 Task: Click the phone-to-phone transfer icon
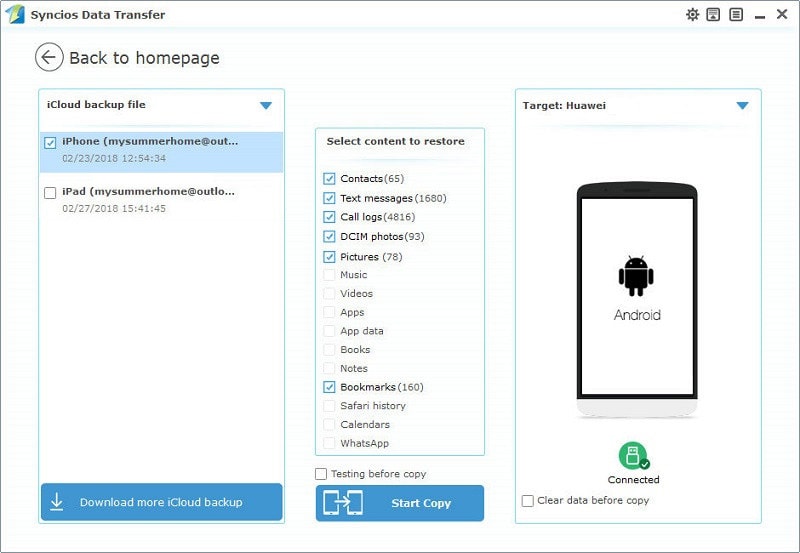tap(343, 503)
